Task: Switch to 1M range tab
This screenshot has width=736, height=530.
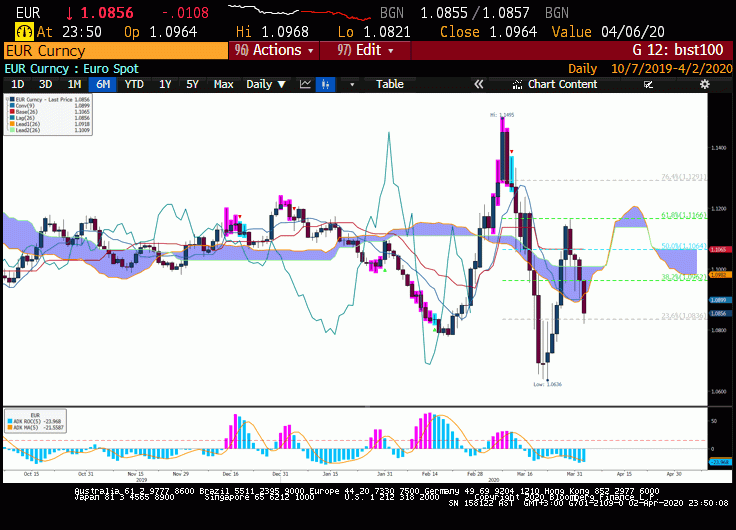Action: 74,84
